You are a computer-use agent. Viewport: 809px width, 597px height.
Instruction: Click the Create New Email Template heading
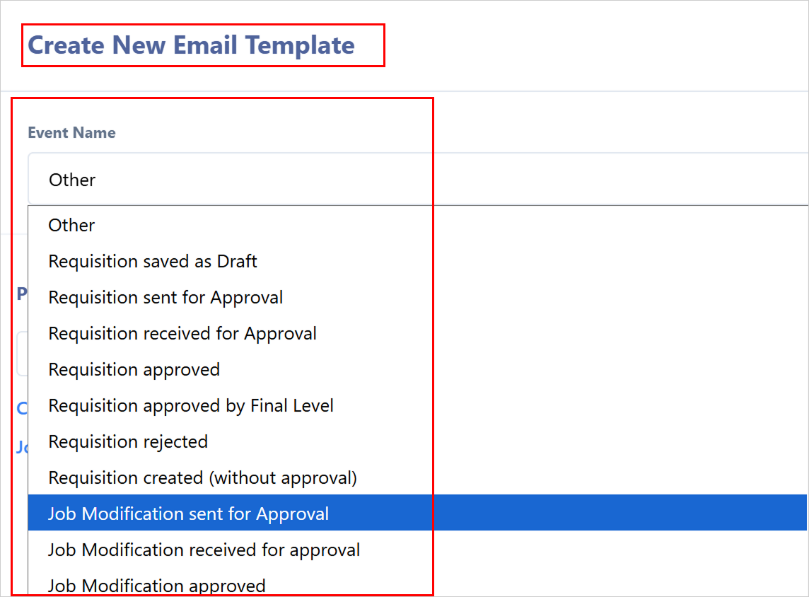click(x=191, y=45)
